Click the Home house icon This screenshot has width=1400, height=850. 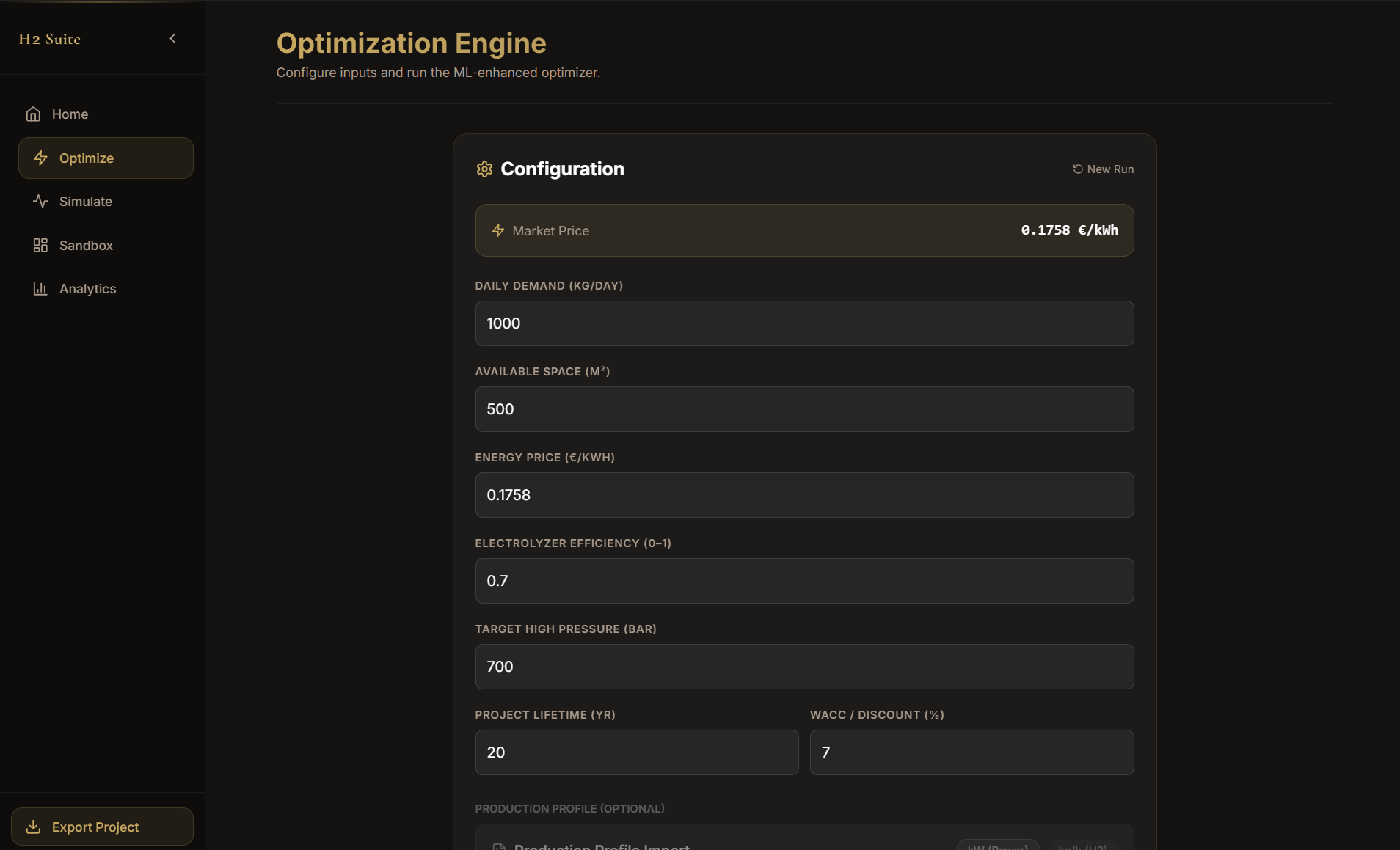tap(33, 114)
